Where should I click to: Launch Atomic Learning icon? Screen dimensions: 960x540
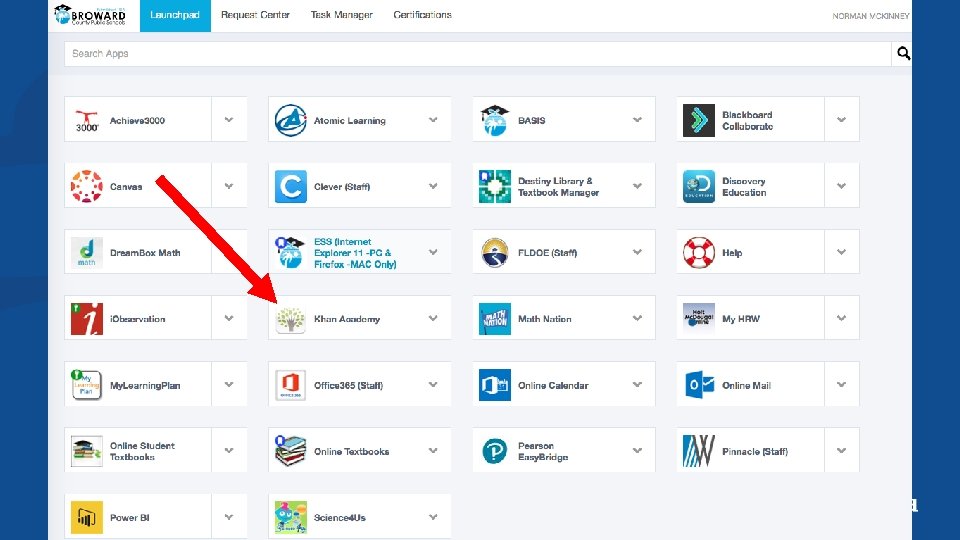[290, 121]
